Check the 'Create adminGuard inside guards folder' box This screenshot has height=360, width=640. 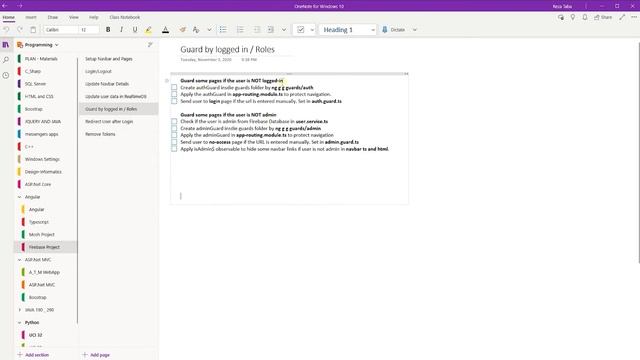point(174,128)
